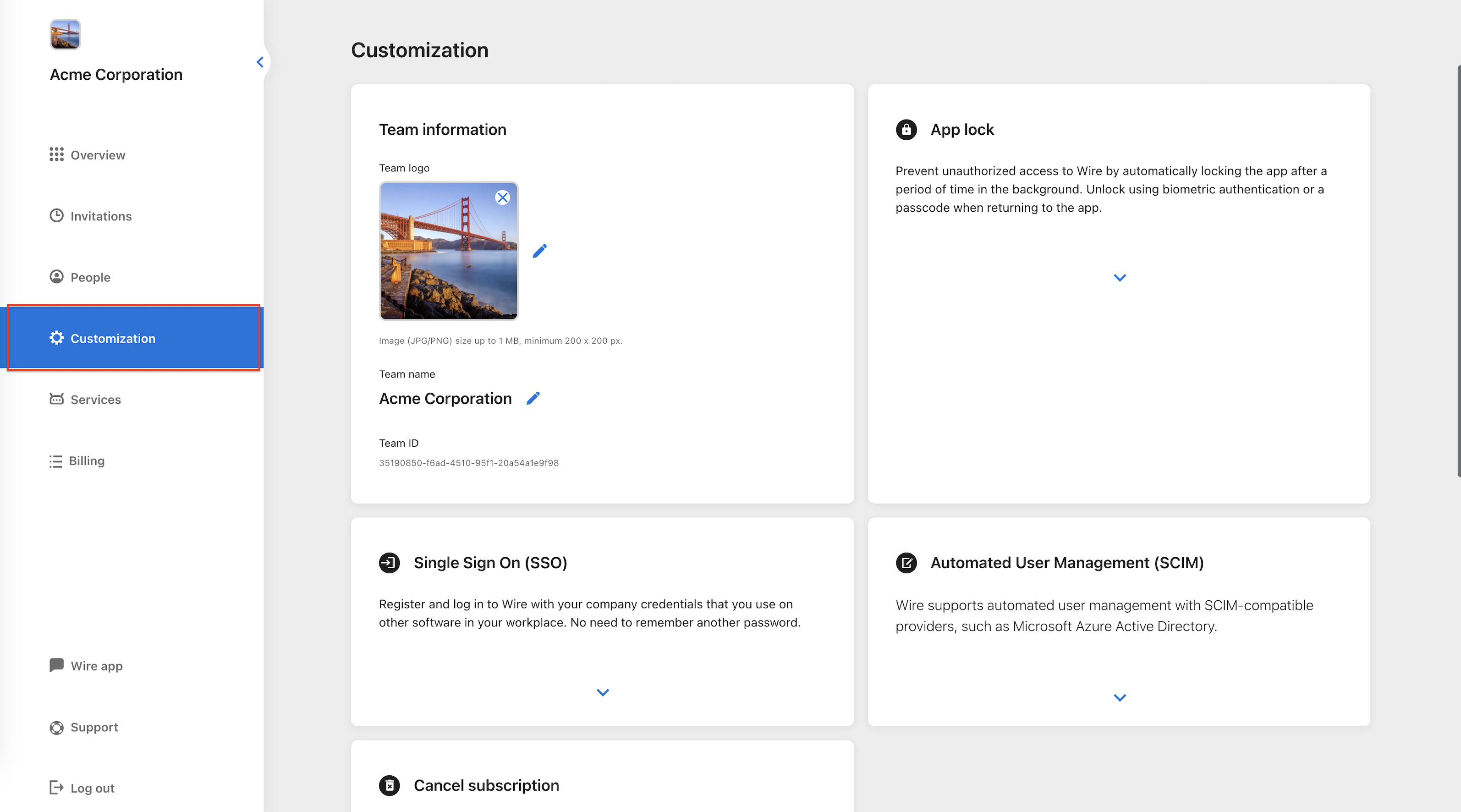1461x812 pixels.
Task: Expand the Automated User Management section
Action: (1119, 697)
